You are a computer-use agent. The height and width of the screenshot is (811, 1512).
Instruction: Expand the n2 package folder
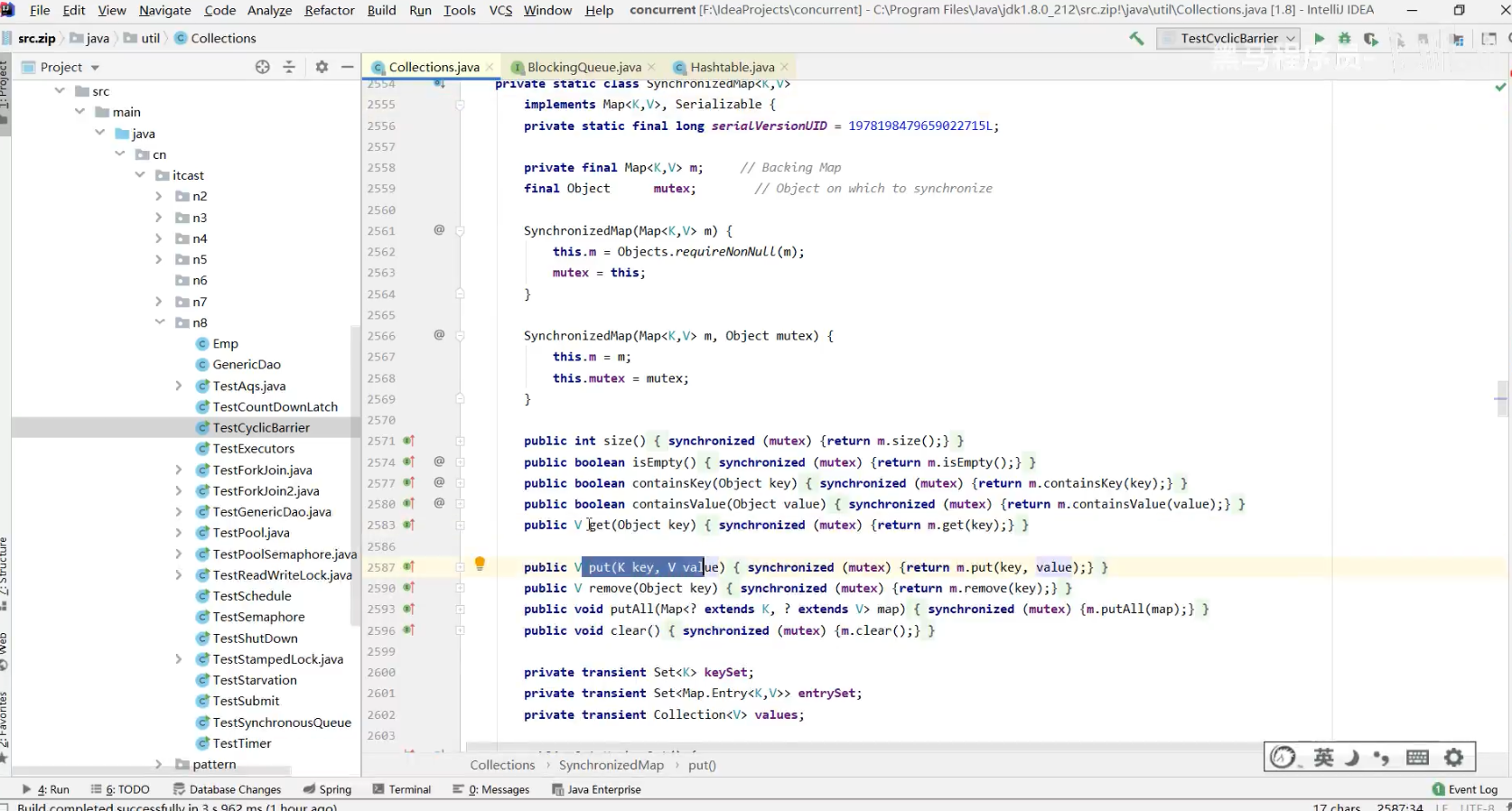tap(160, 196)
